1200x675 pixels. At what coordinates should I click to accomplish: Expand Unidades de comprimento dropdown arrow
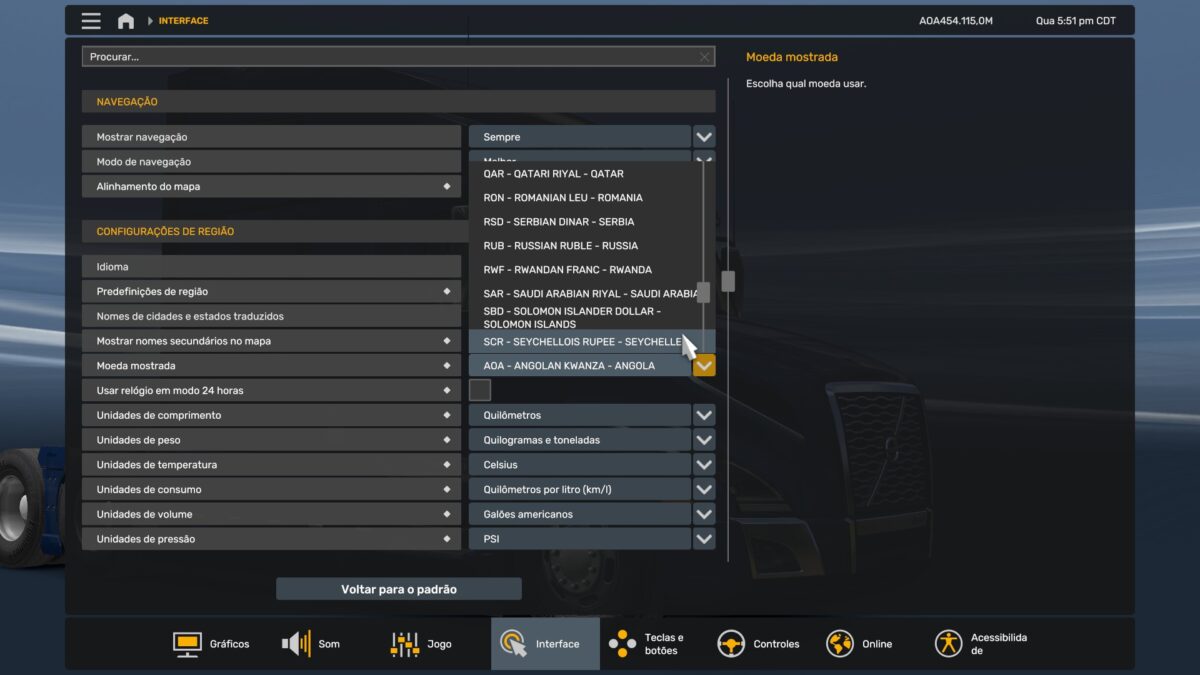[704, 415]
